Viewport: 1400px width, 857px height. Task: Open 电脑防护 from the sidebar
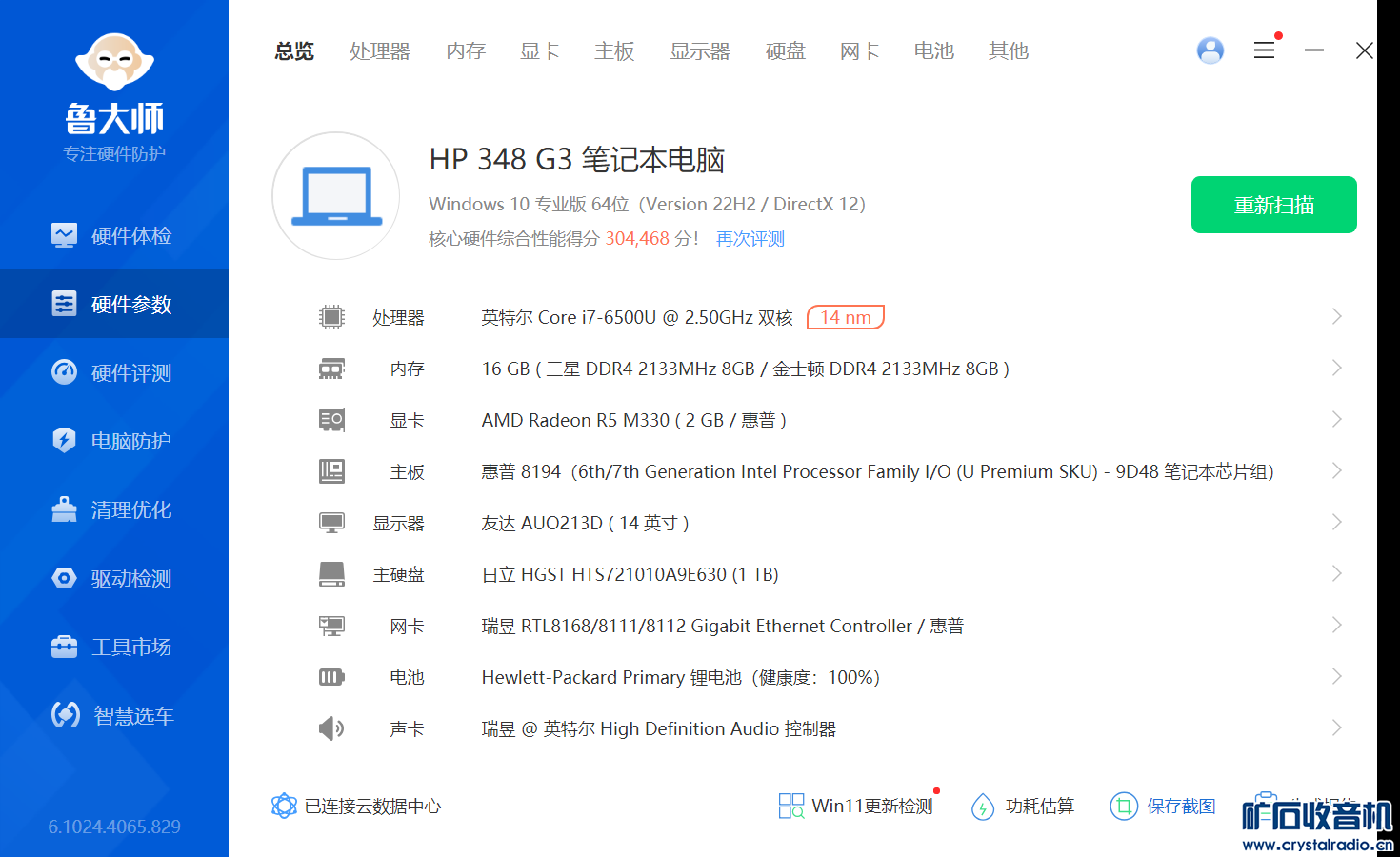pos(114,441)
